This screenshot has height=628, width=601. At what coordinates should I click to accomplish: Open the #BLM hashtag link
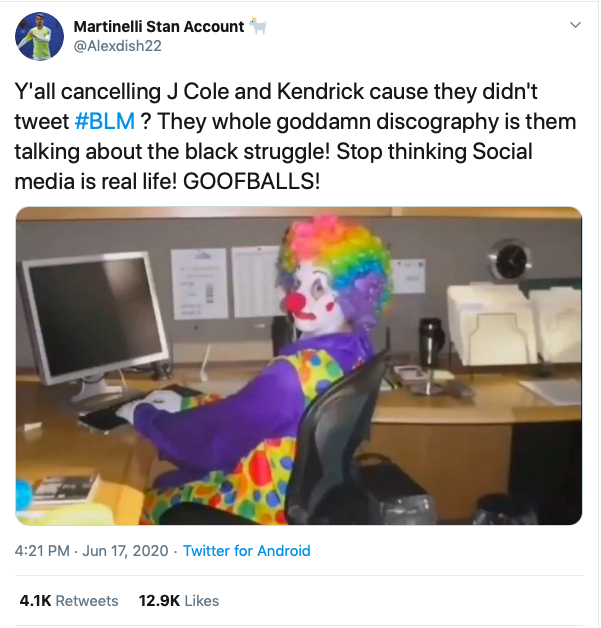pyautogui.click(x=105, y=121)
